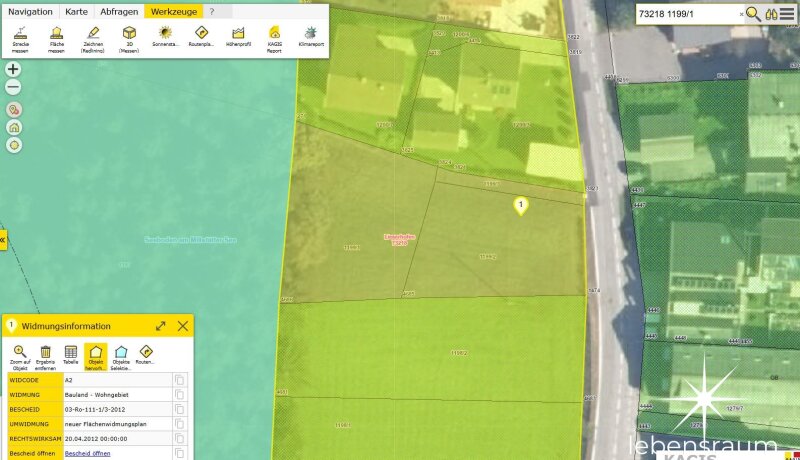Click Zoom auf Objekt icon
800x460 pixels.
[19, 356]
